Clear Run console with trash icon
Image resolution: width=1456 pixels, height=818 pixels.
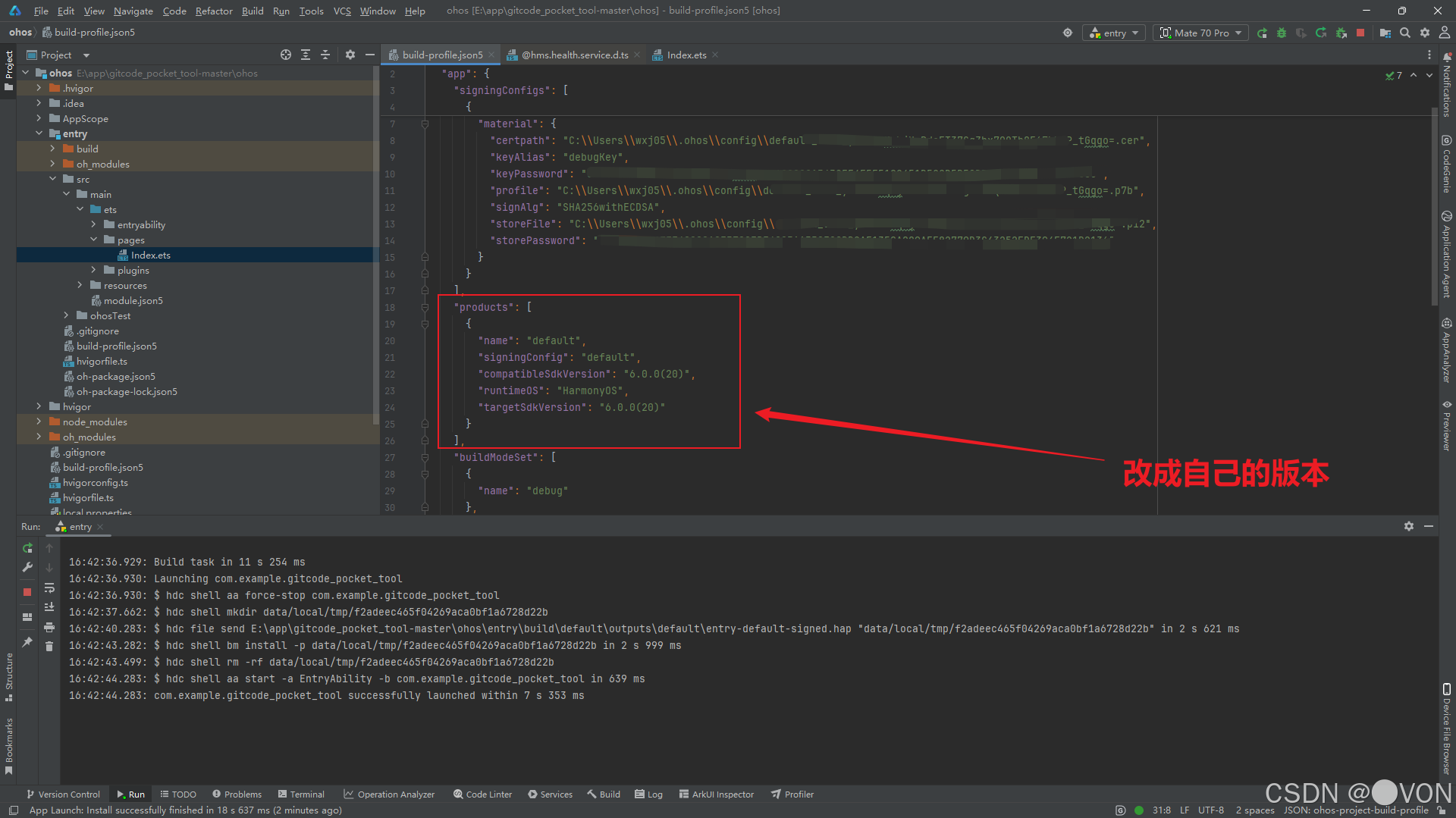coord(49,646)
